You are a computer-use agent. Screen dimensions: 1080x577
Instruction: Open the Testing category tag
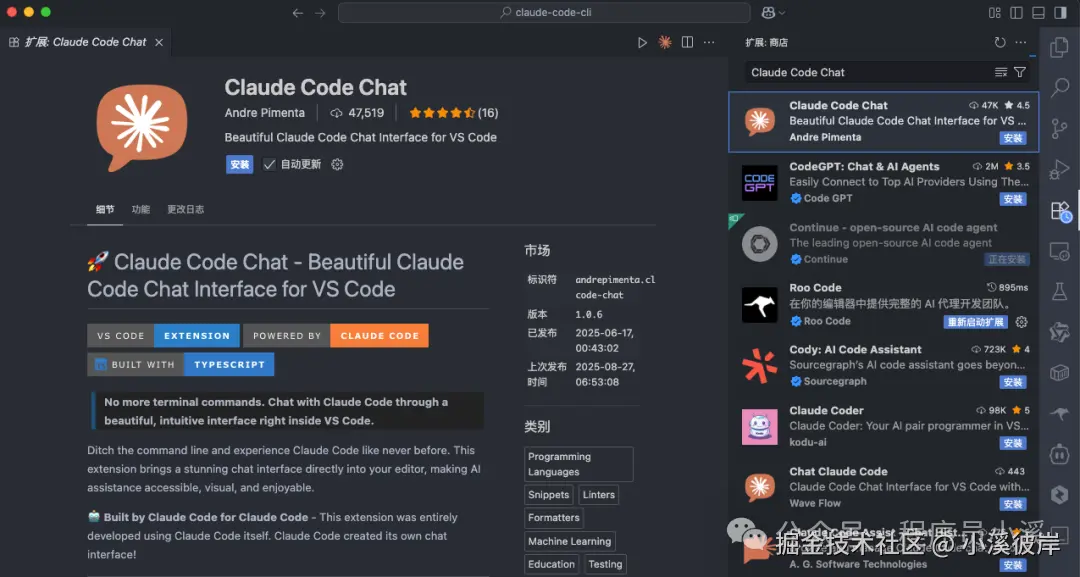(x=605, y=564)
